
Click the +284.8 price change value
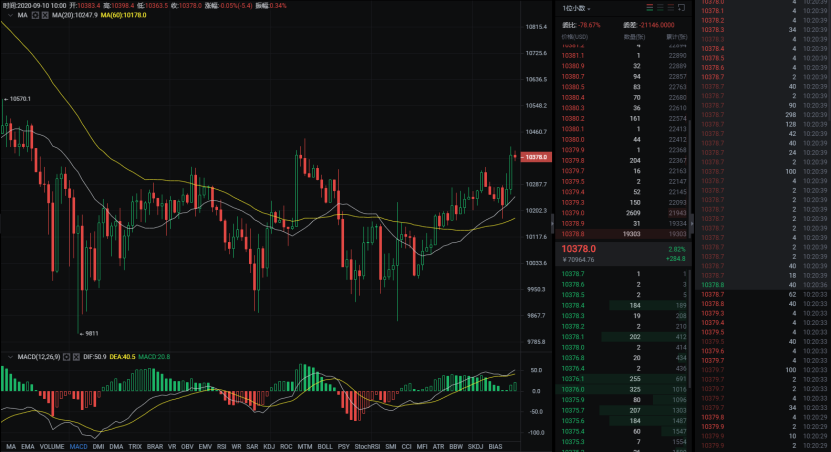click(x=676, y=259)
